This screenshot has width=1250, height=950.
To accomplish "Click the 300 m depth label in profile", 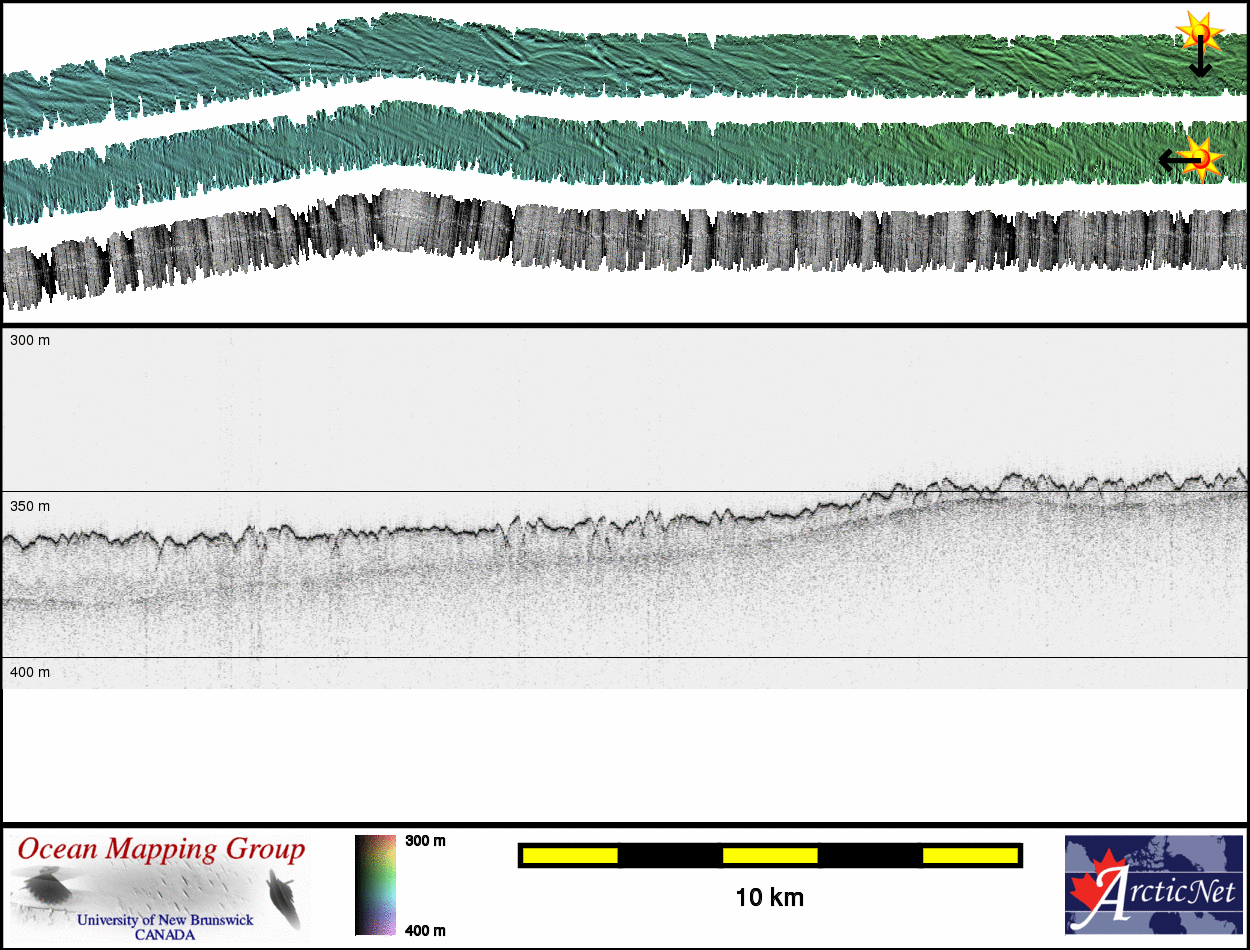I will (30, 341).
